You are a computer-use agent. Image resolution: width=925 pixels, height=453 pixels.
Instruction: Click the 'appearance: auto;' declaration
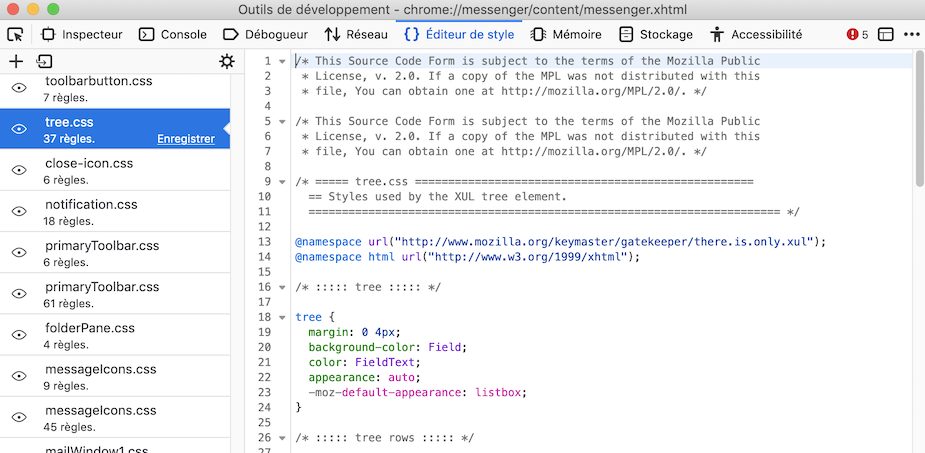pyautogui.click(x=365, y=378)
